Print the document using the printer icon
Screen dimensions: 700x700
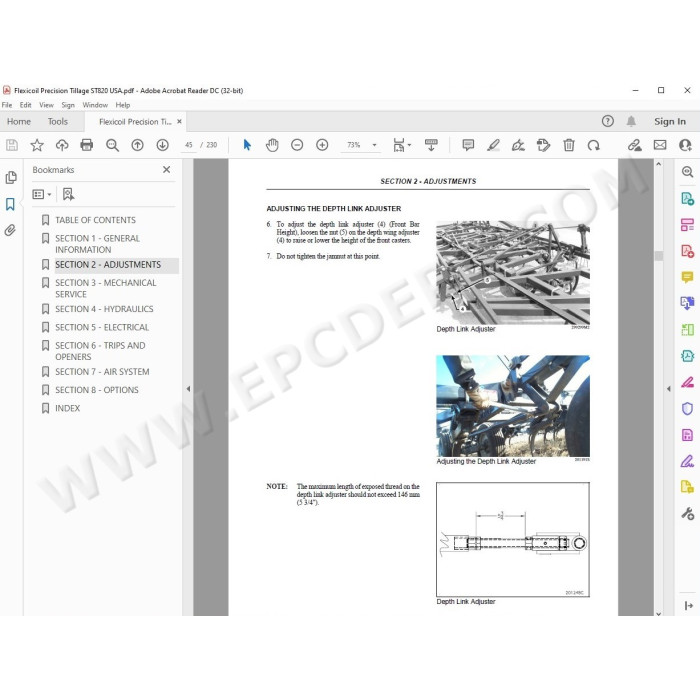coord(87,145)
